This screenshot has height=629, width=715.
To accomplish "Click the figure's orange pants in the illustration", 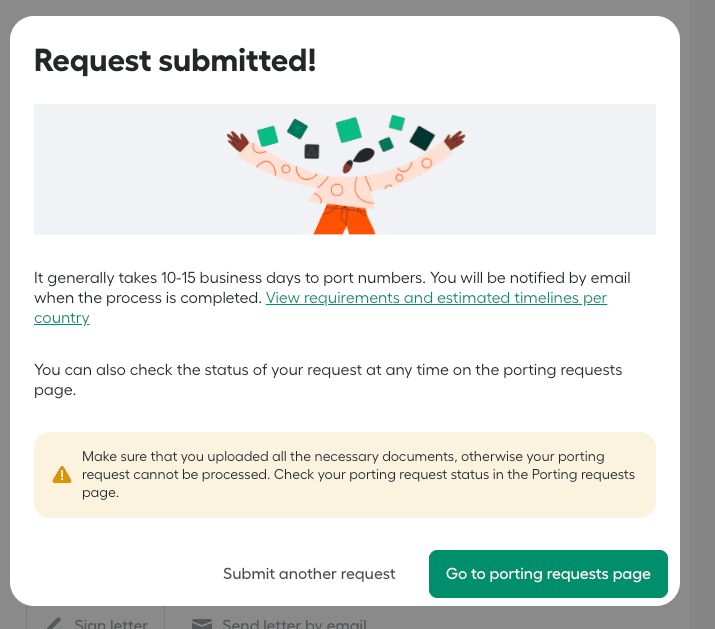I will coord(345,219).
